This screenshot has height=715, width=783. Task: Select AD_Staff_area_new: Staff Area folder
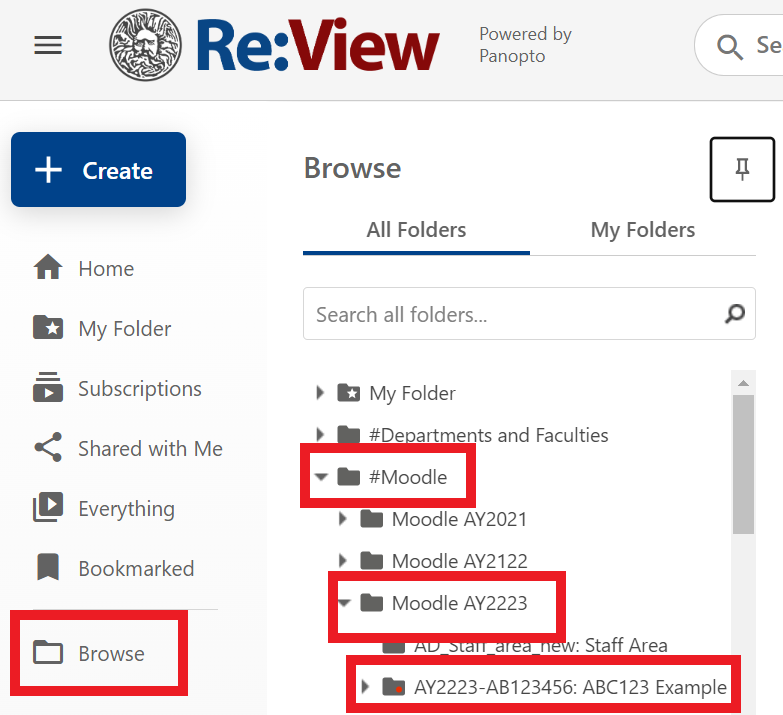point(540,645)
